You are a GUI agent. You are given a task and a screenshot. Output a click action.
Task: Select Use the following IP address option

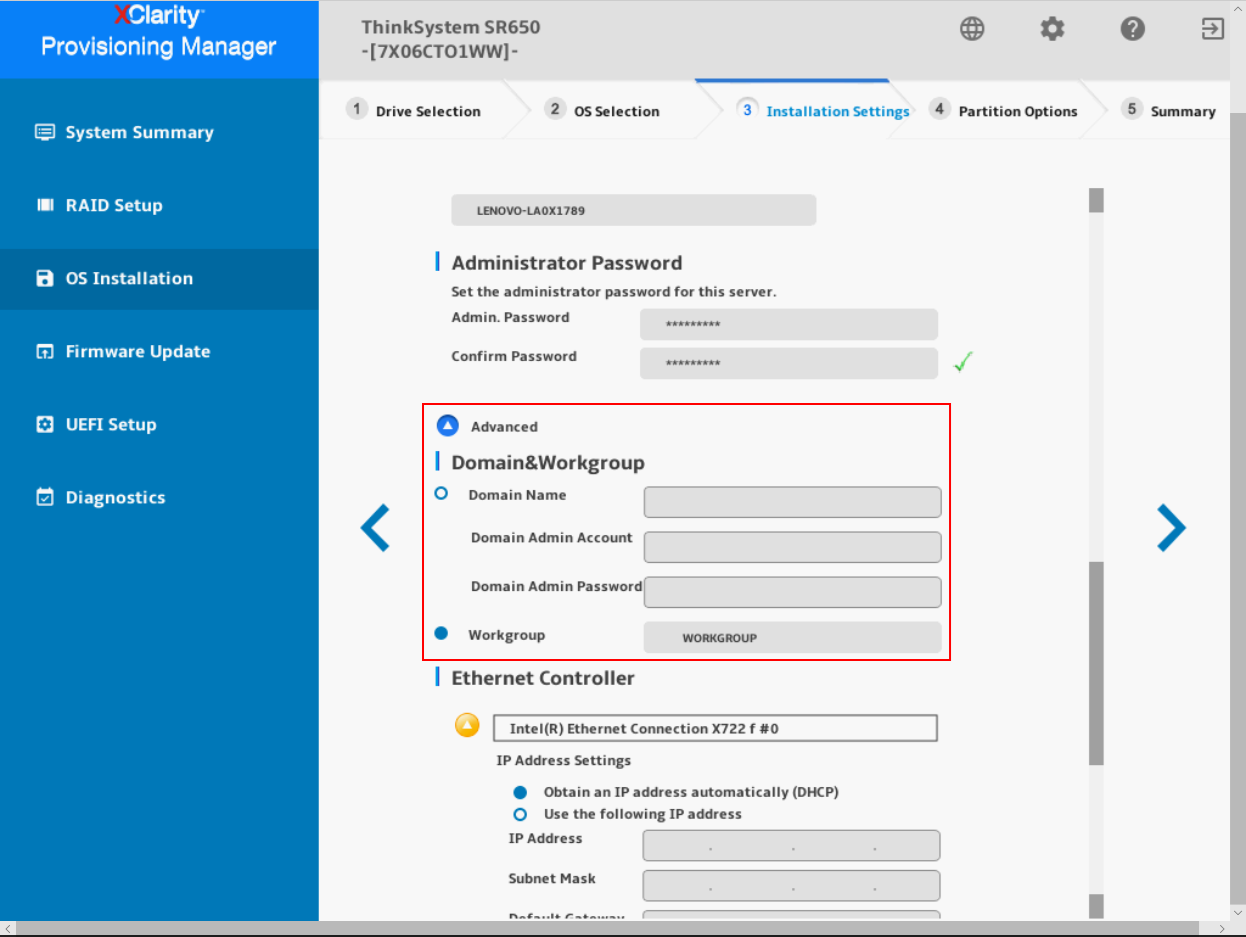click(520, 814)
